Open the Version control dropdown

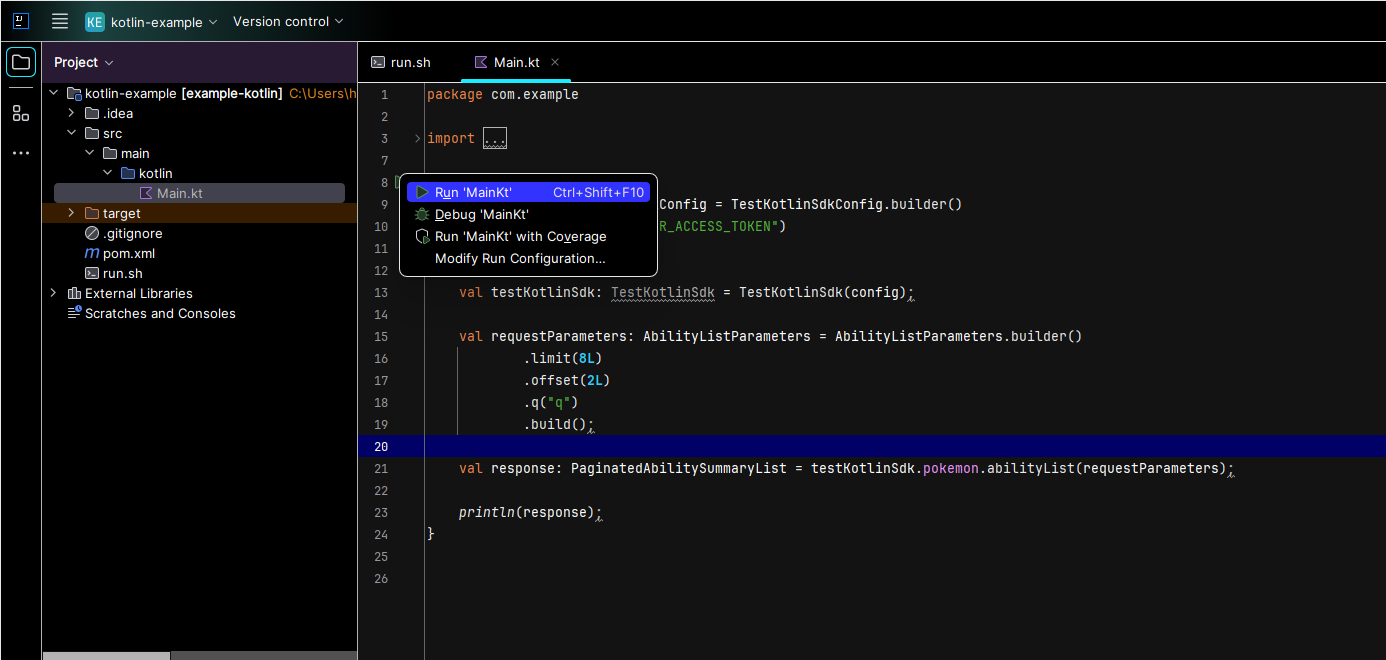coord(288,21)
